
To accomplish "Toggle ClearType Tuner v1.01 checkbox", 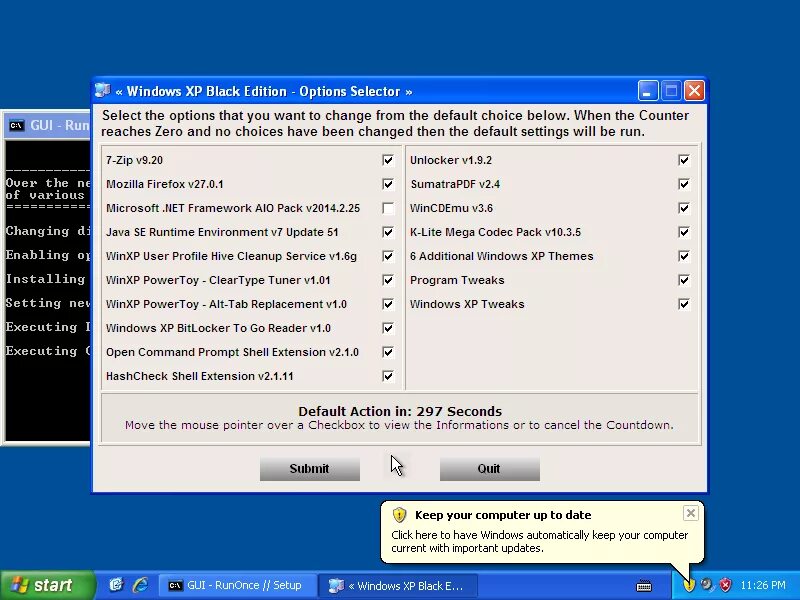I will [x=388, y=280].
